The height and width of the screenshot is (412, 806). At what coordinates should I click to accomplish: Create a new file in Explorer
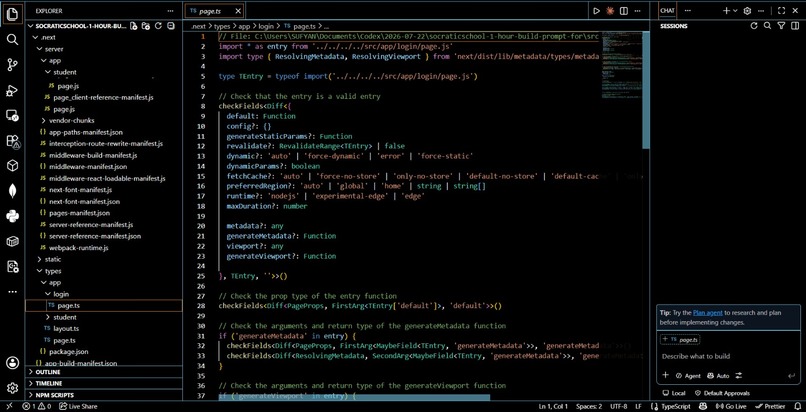click(134, 26)
